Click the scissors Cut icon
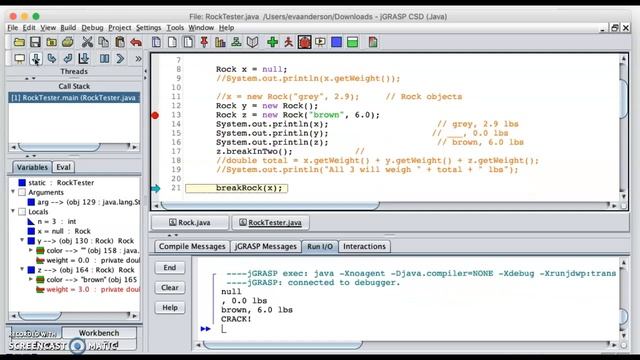 click(87, 42)
